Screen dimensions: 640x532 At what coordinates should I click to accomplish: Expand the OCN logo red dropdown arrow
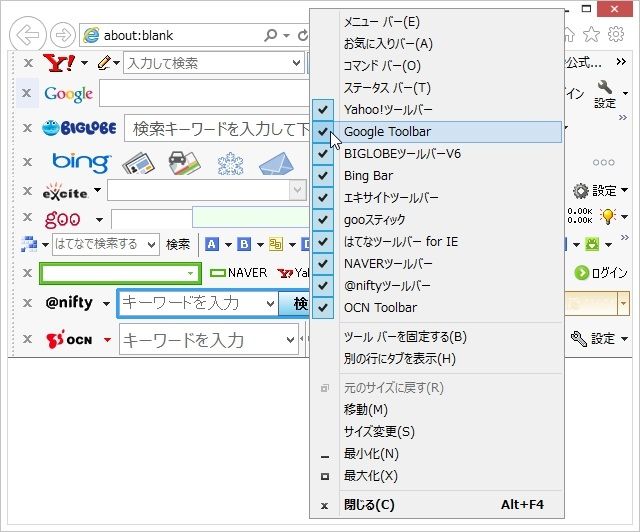107,339
